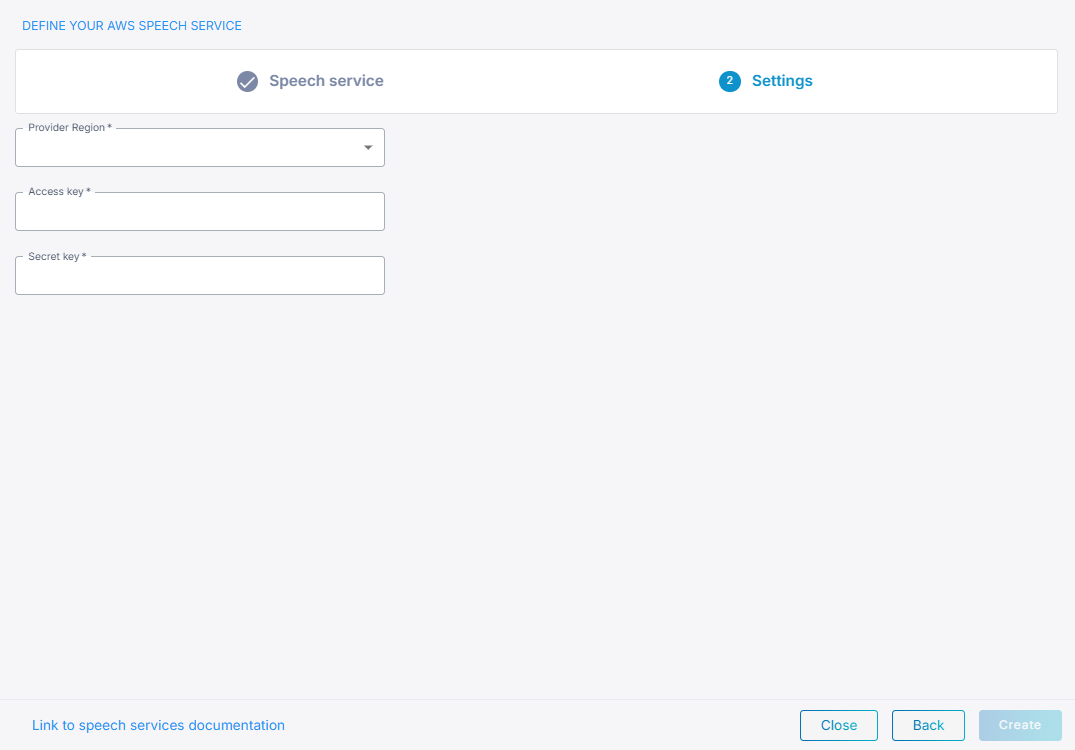Click the required asterisk on Access key
Image resolution: width=1075 pixels, height=750 pixels.
tap(89, 192)
